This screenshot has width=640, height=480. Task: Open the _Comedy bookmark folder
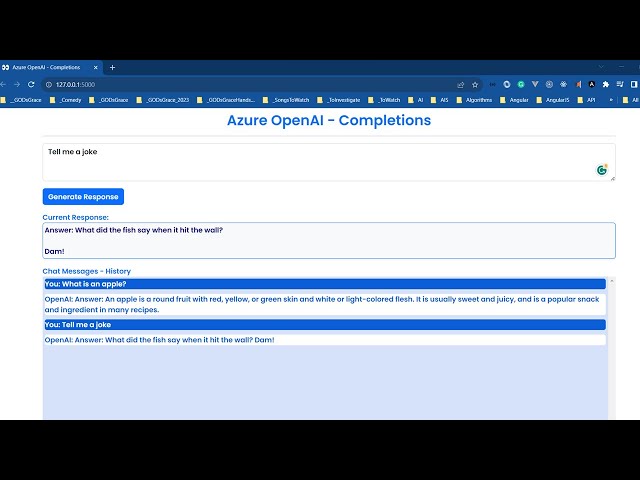coord(66,100)
